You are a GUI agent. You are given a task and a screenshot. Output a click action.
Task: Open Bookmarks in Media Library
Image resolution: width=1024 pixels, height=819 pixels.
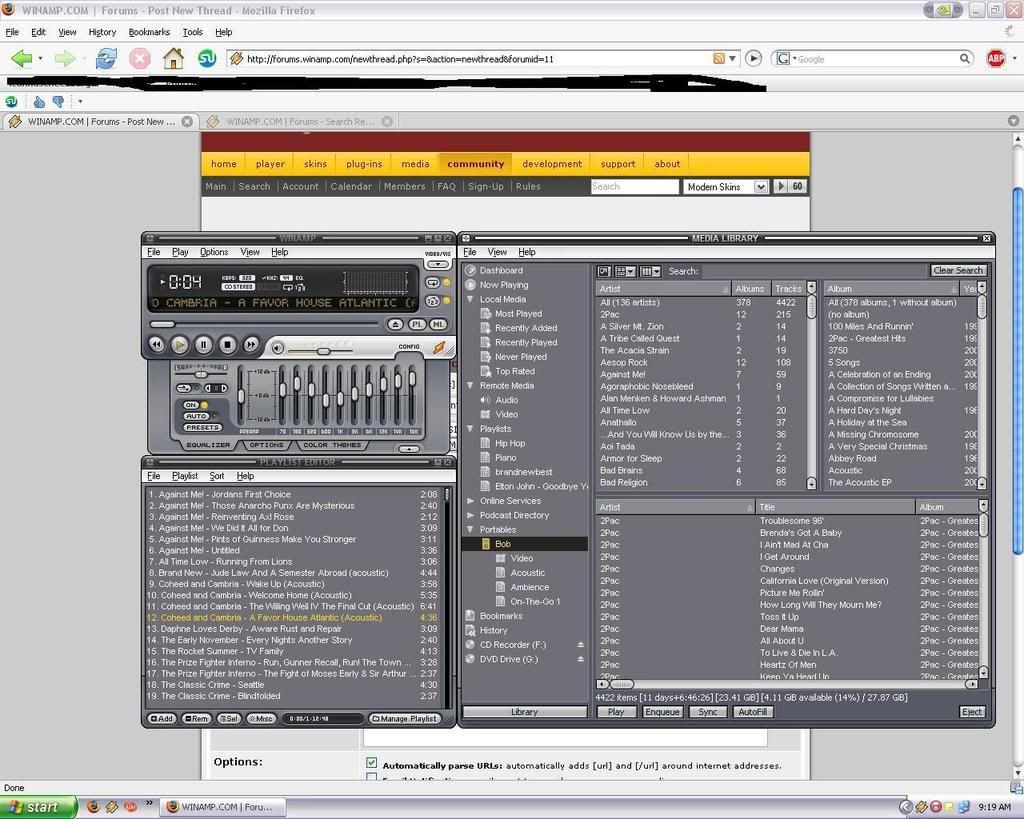pos(501,616)
